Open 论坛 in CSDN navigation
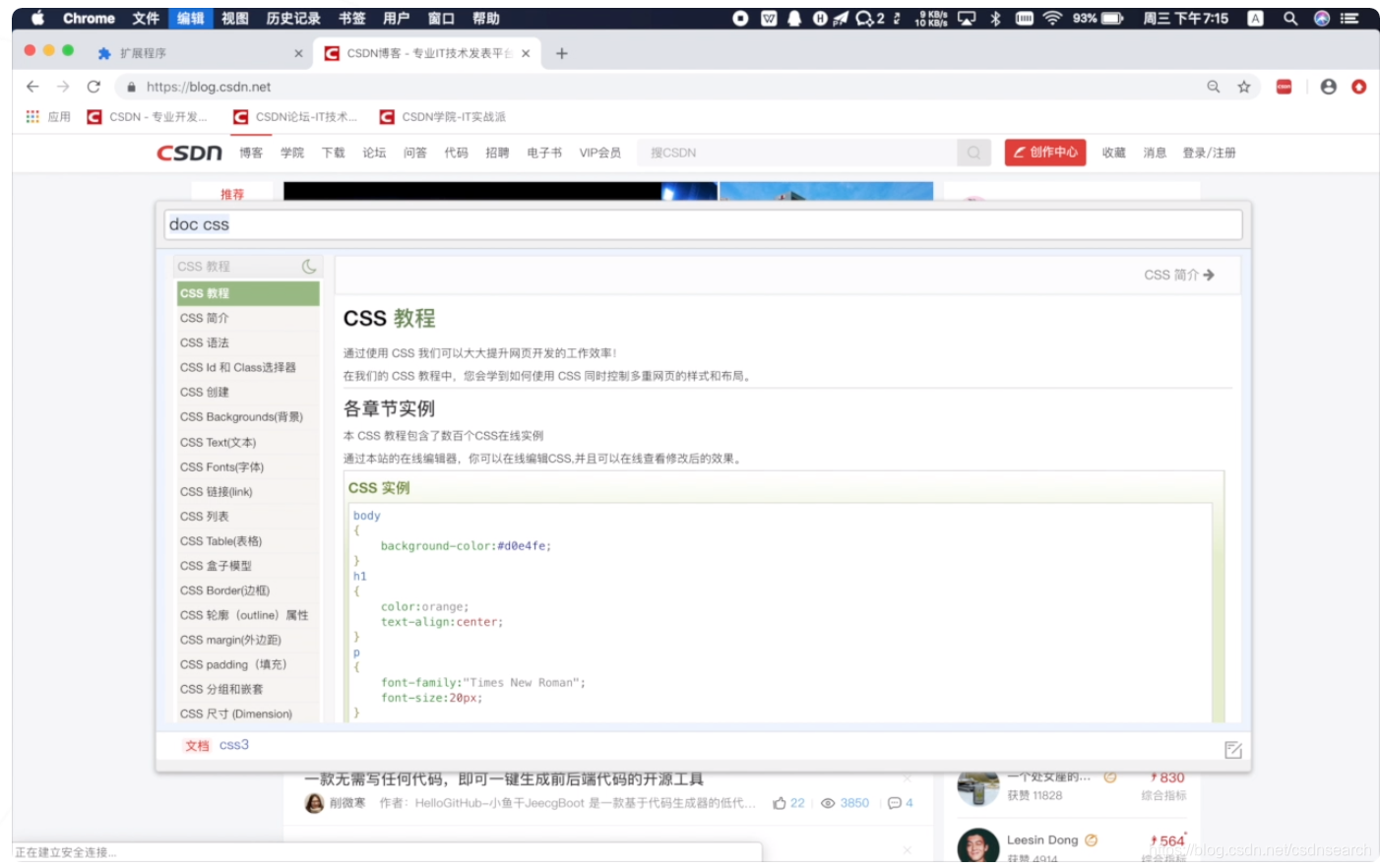1380x868 pixels. [x=374, y=153]
